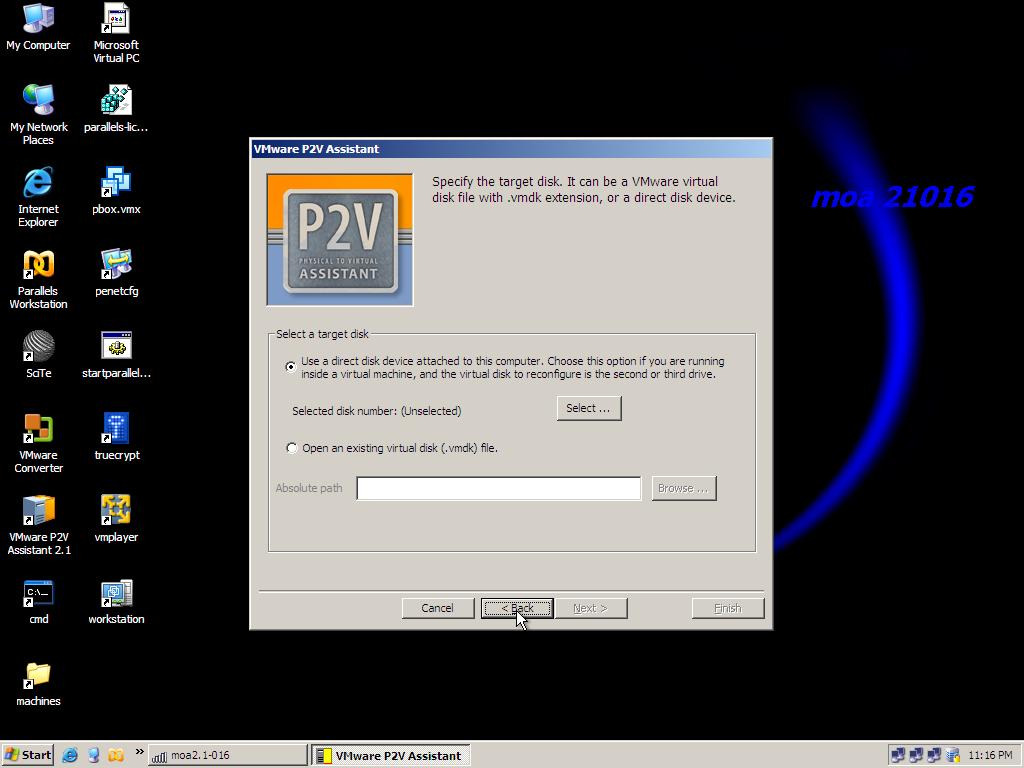Image resolution: width=1024 pixels, height=768 pixels.
Task: Switch to moa2.1-016 taskbar item
Action: 227,755
